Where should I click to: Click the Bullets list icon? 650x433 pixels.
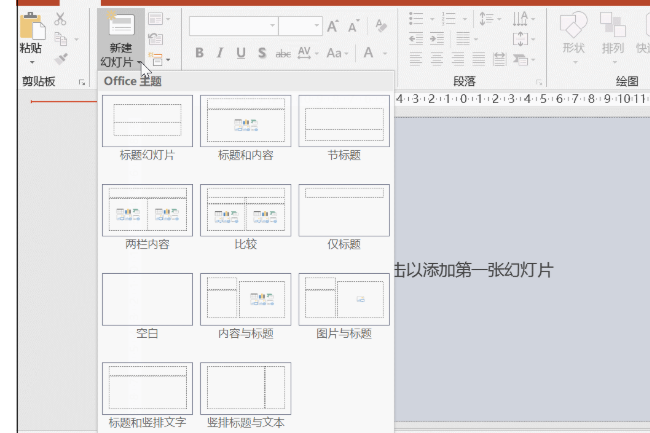click(x=416, y=19)
